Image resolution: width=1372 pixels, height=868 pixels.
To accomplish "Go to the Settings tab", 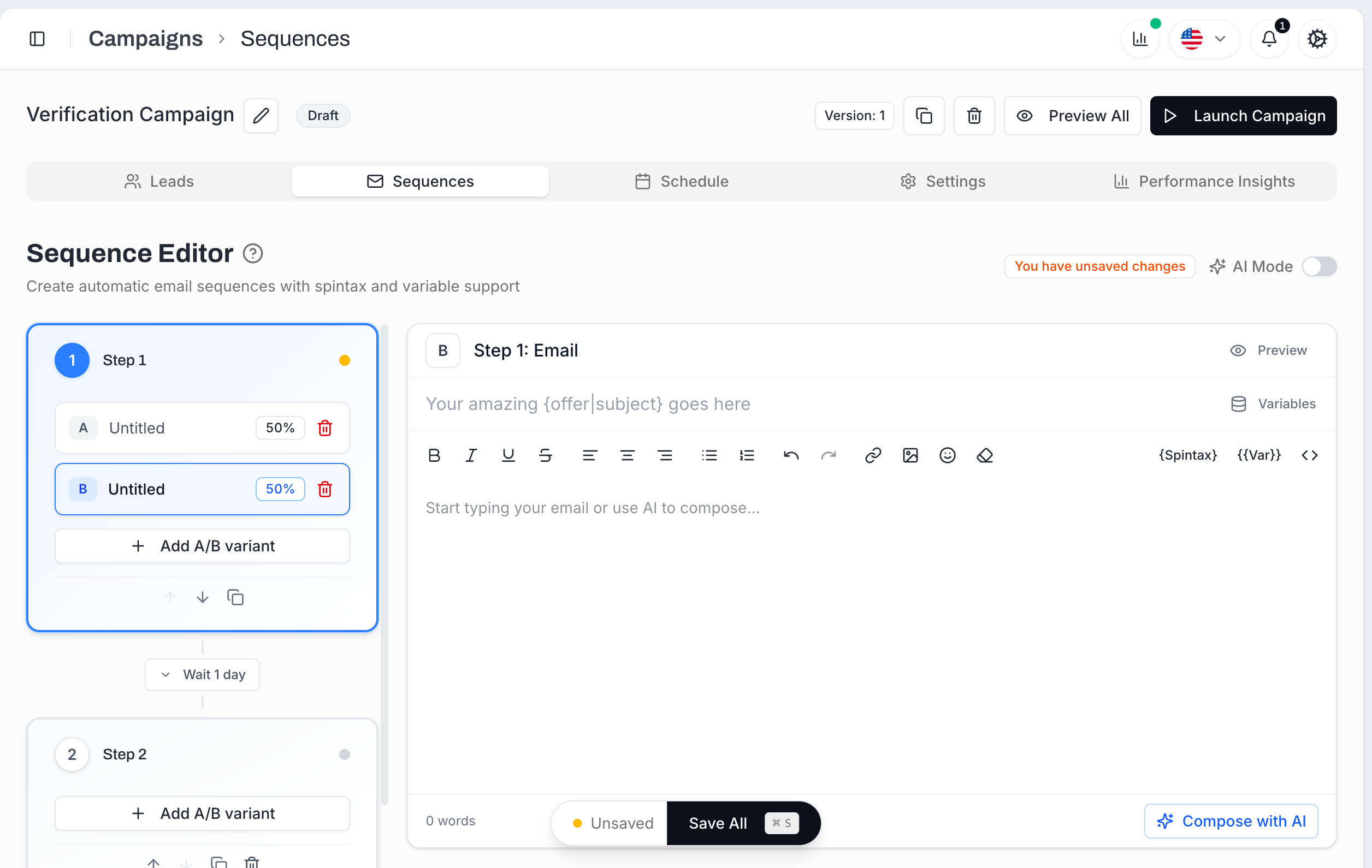I will 943,181.
